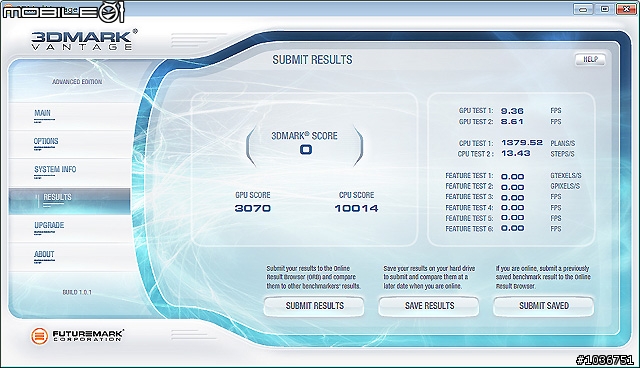The height and width of the screenshot is (368, 640).
Task: Maximize the 3DMark Vantage window
Action: click(604, 9)
